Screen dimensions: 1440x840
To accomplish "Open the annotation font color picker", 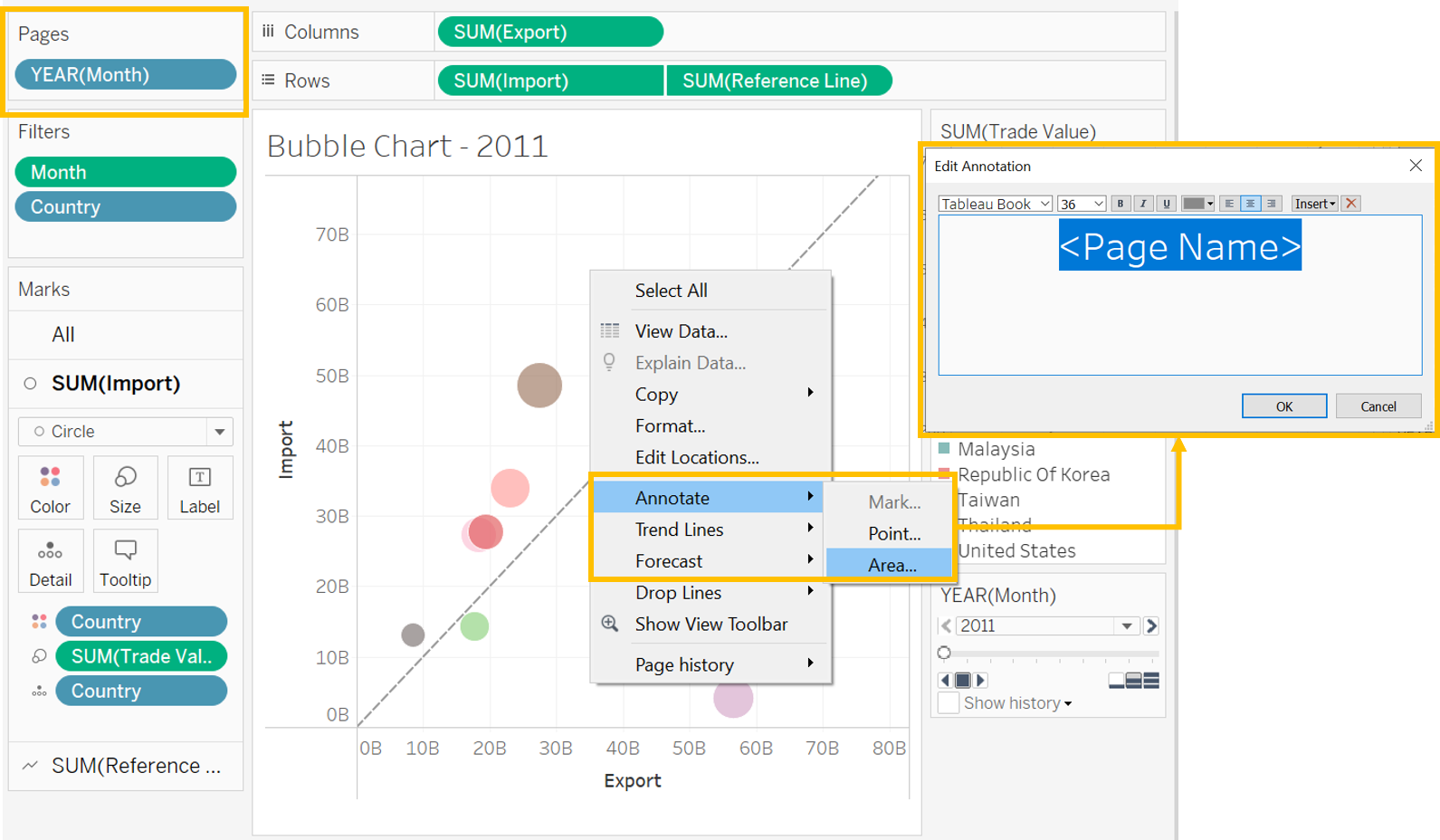I will pos(1197,204).
